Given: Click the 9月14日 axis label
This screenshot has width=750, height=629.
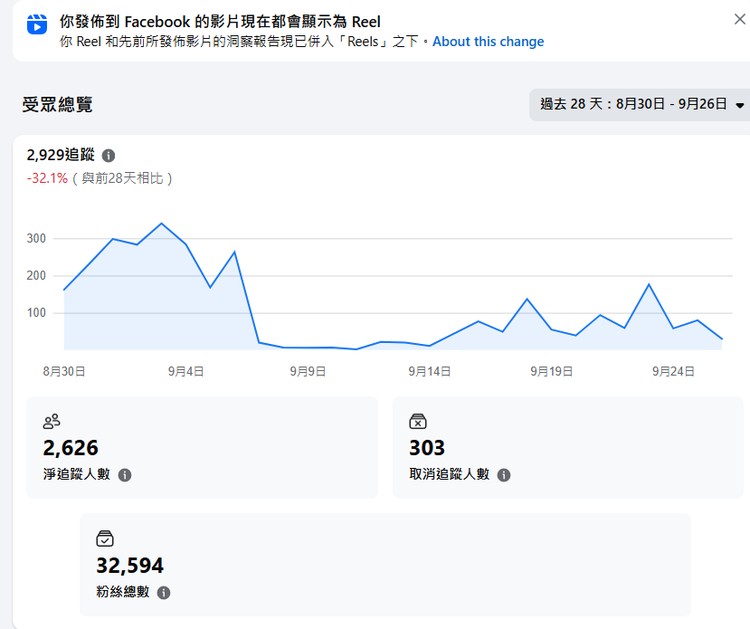Looking at the screenshot, I should pos(430,371).
